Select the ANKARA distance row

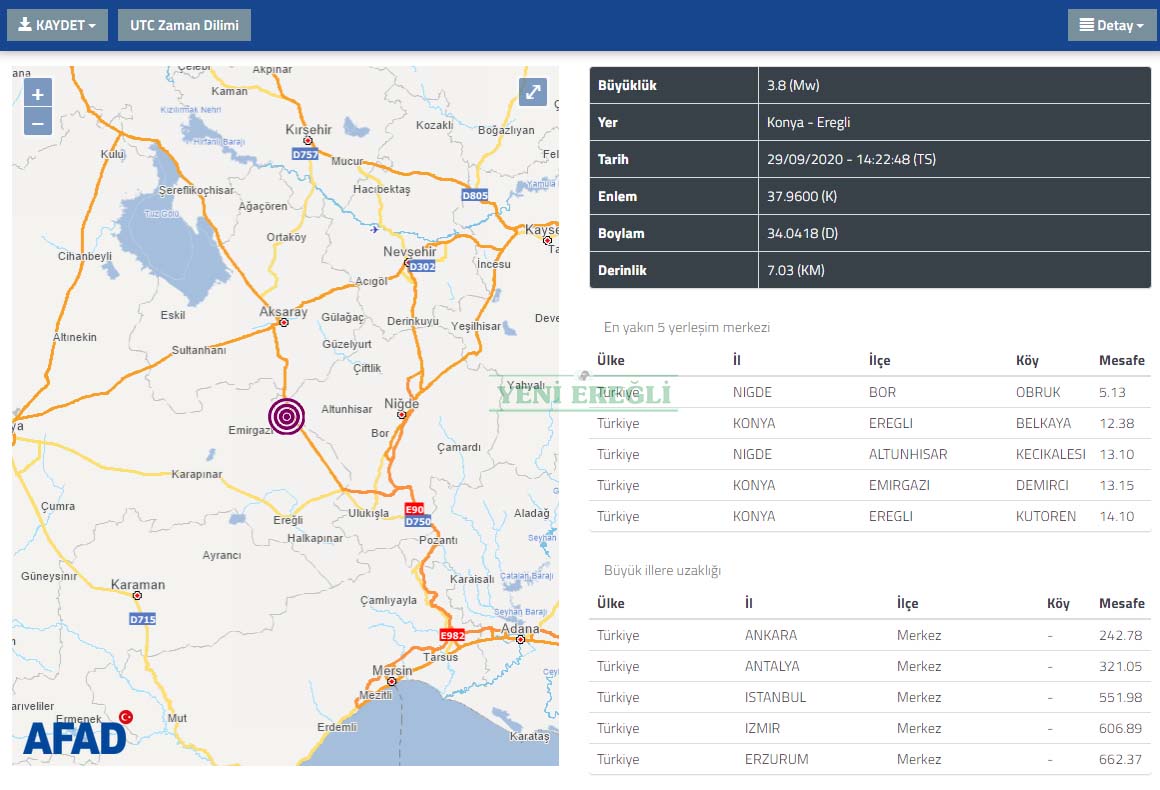869,635
